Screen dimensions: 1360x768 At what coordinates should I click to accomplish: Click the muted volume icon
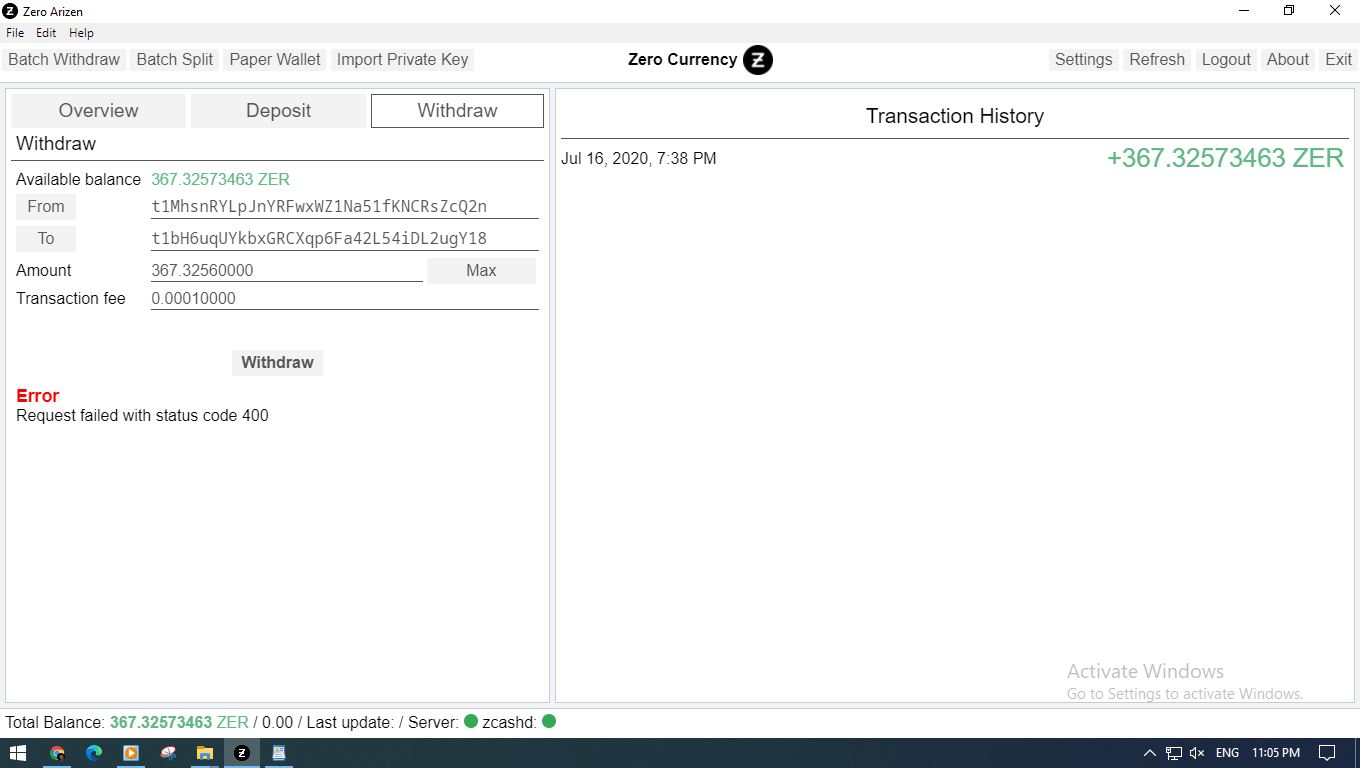pos(1197,753)
